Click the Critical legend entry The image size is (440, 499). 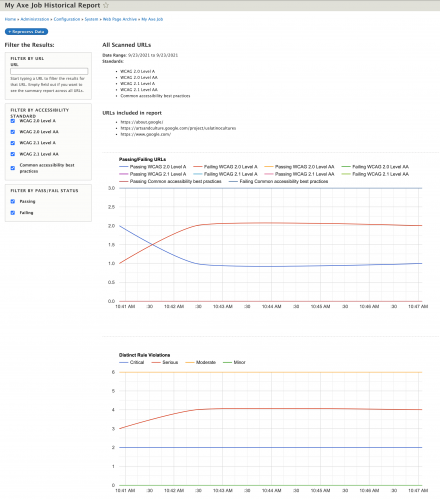132,362
